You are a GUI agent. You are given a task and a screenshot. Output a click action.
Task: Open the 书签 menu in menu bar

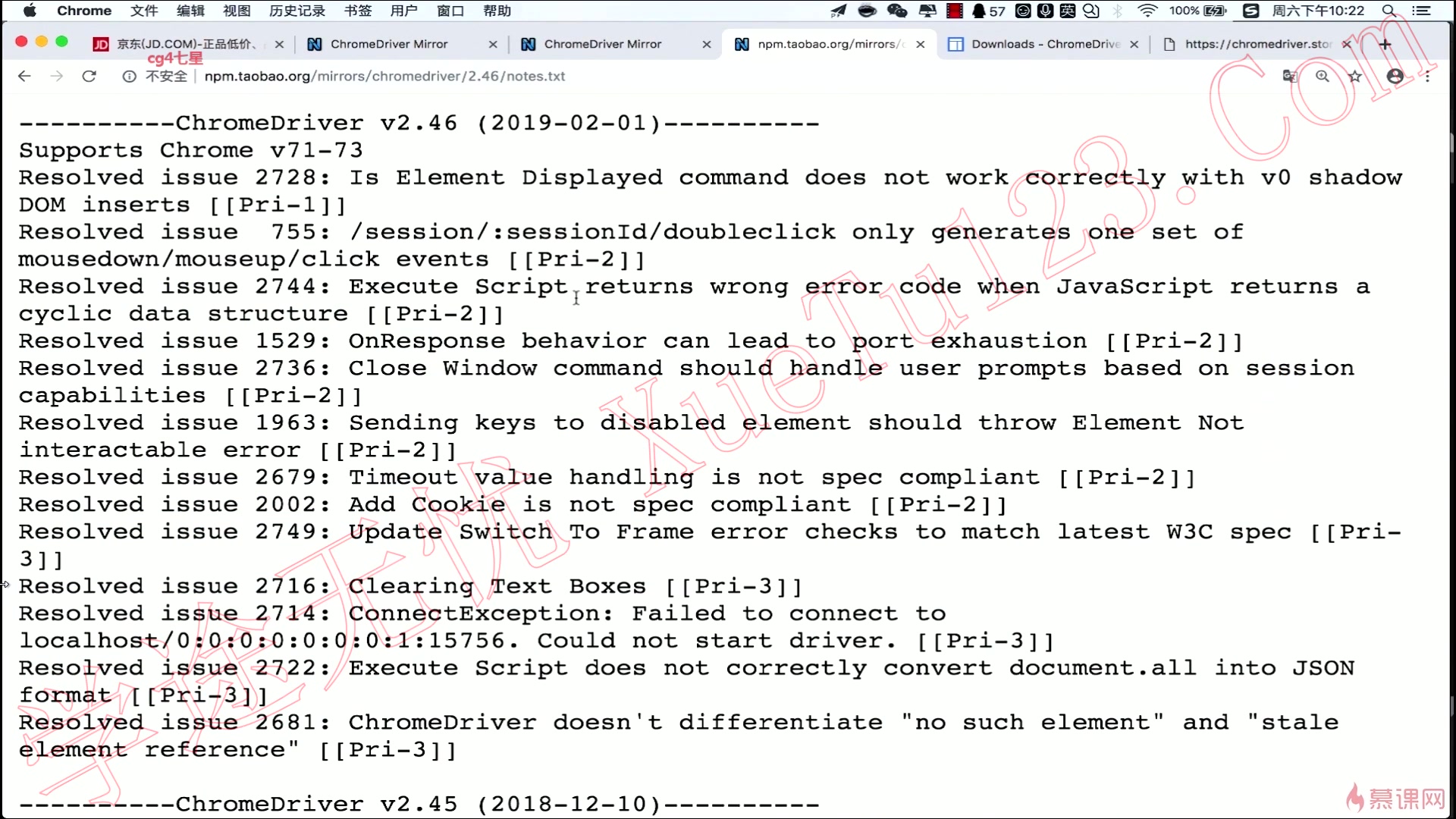click(x=358, y=11)
